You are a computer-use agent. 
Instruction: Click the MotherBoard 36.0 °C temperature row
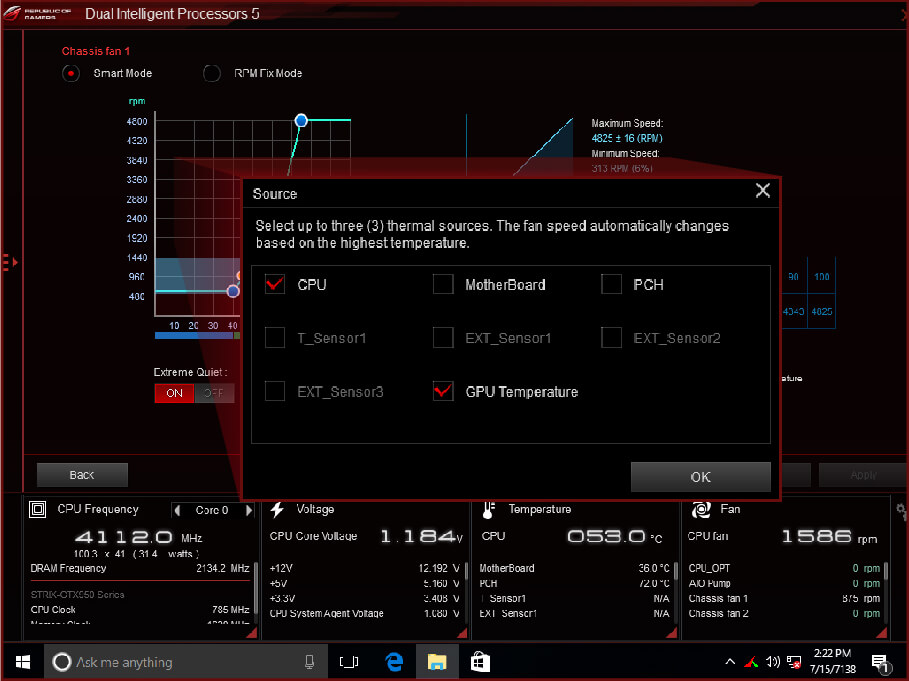575,568
